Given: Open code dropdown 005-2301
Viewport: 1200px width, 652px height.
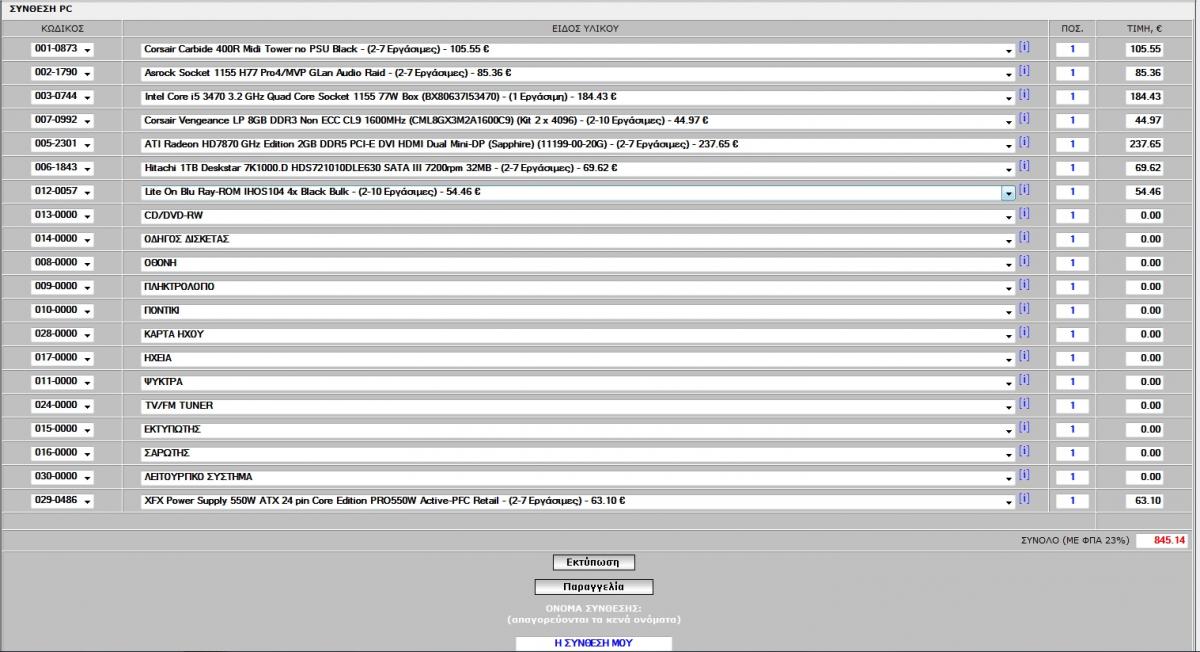Looking at the screenshot, I should [x=62, y=144].
